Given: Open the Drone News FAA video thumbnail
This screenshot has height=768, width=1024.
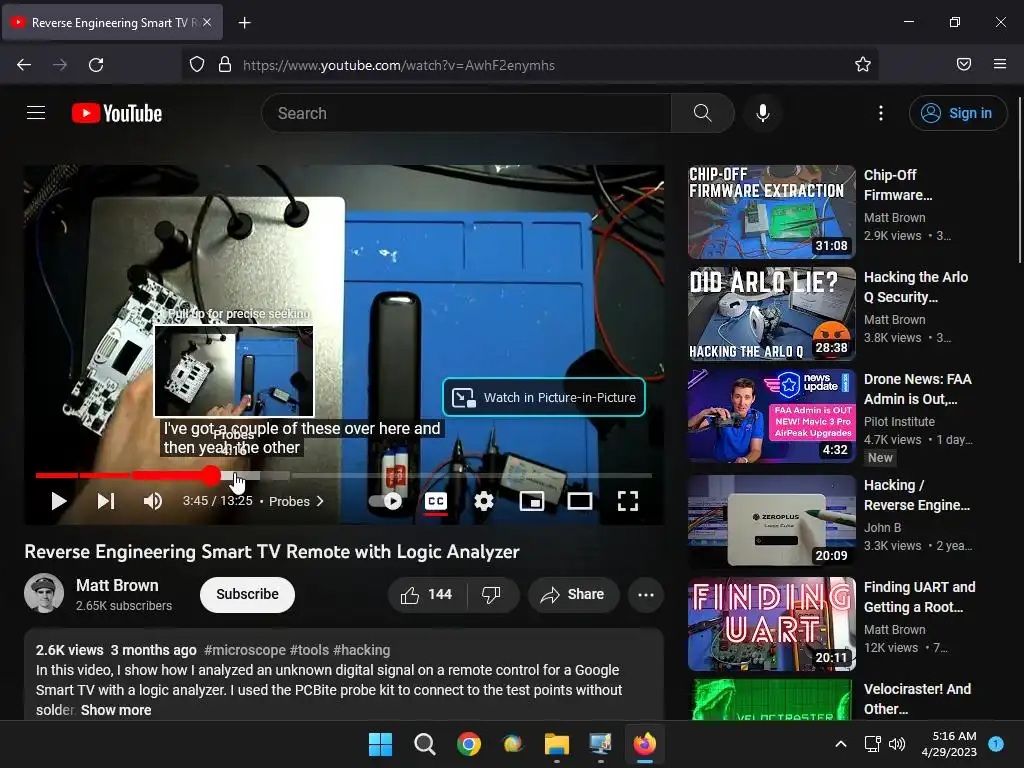Looking at the screenshot, I should (771, 415).
